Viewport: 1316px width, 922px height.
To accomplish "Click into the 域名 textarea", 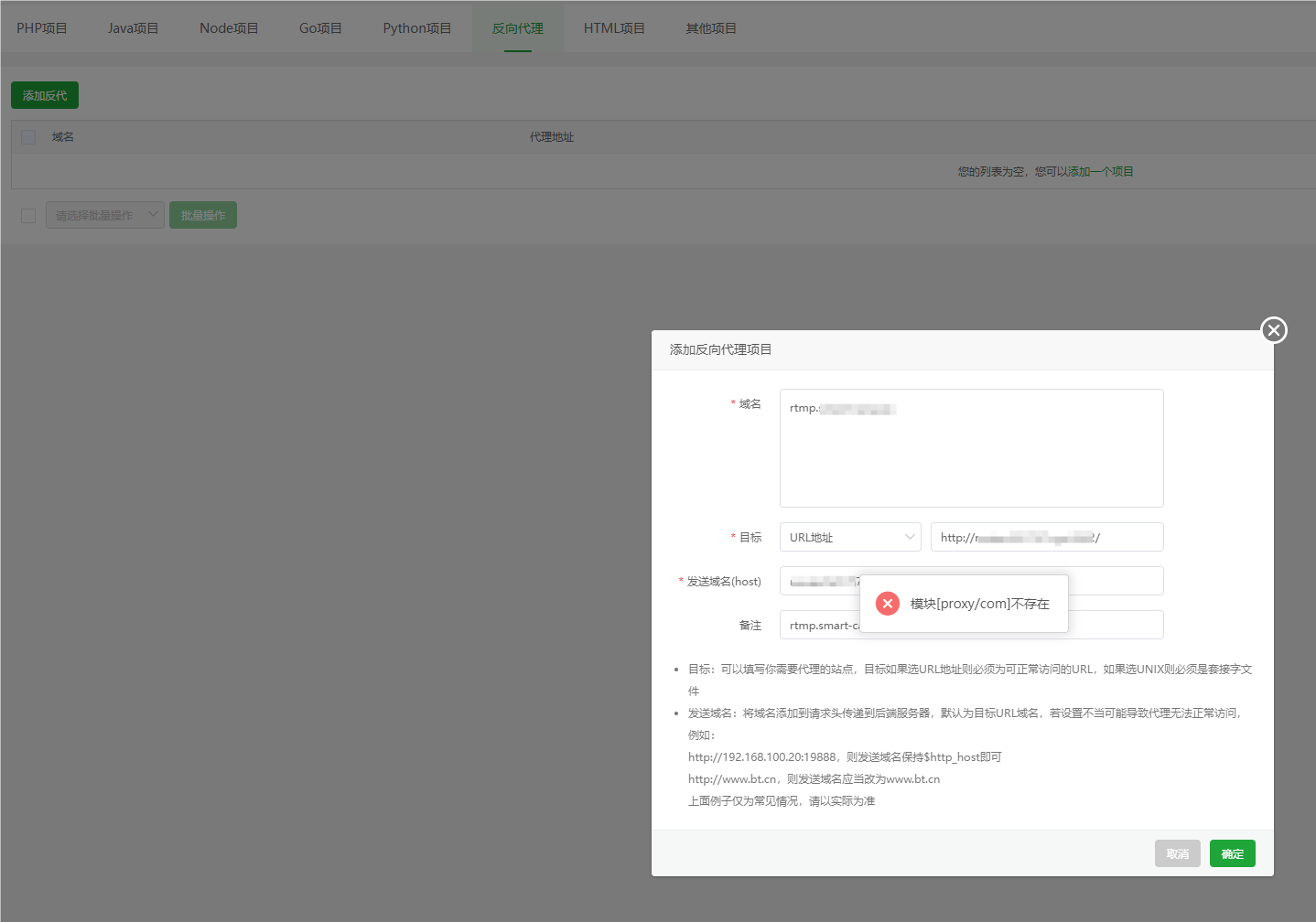I will (971, 448).
